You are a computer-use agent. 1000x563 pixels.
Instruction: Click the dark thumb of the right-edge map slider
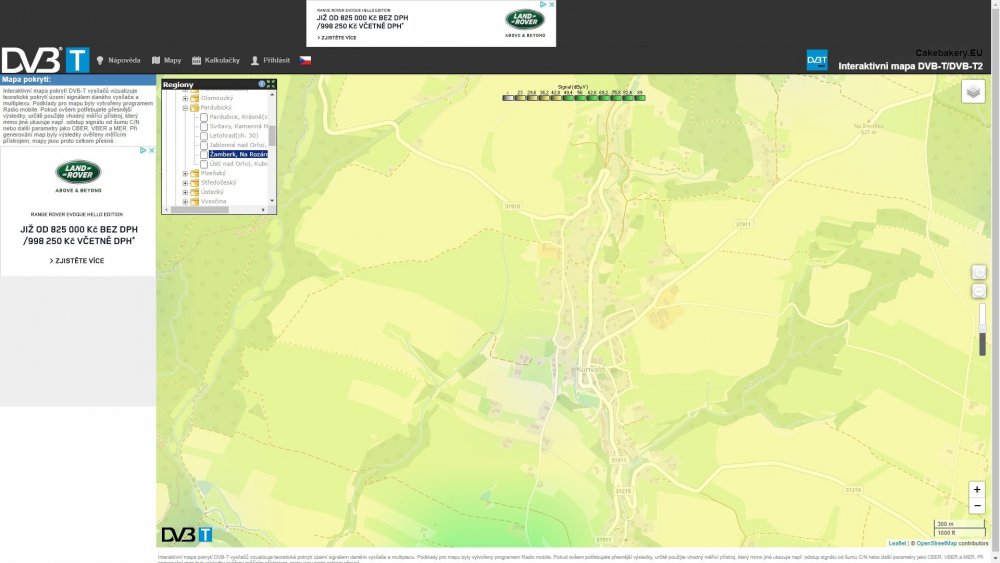coord(982,344)
